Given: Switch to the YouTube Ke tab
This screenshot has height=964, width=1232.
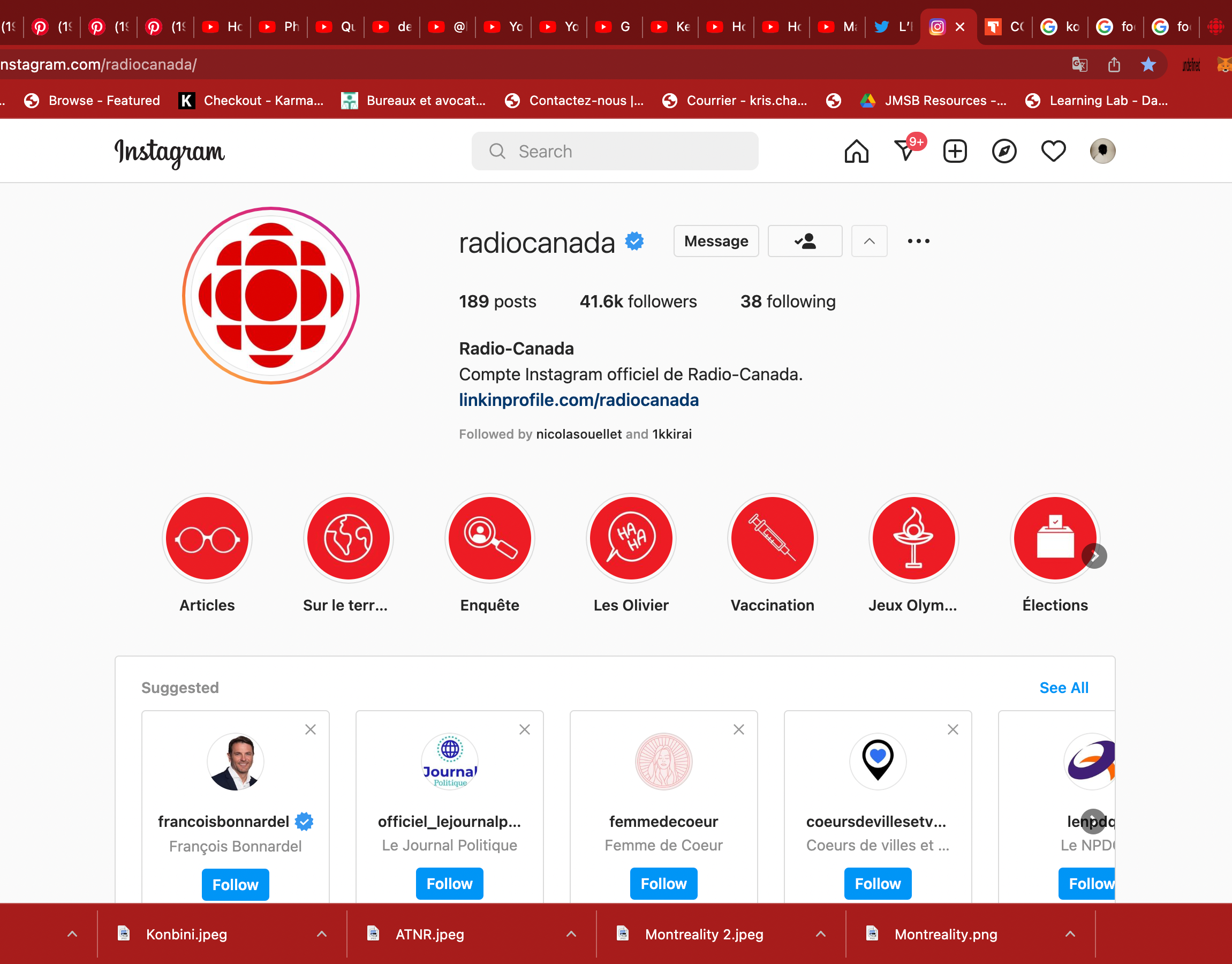Looking at the screenshot, I should pyautogui.click(x=670, y=27).
